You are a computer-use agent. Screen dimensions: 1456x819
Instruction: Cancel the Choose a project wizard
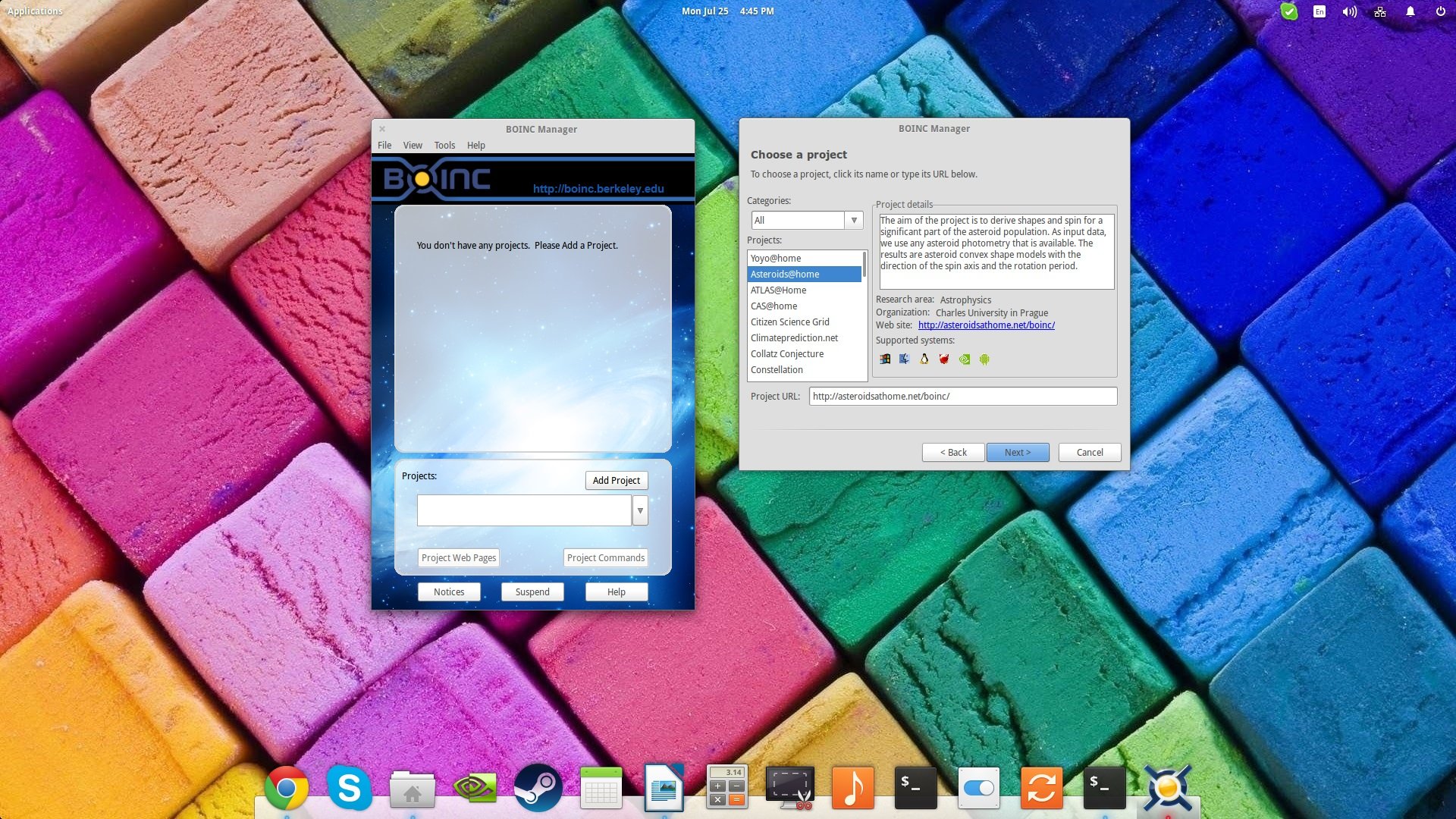coord(1090,452)
